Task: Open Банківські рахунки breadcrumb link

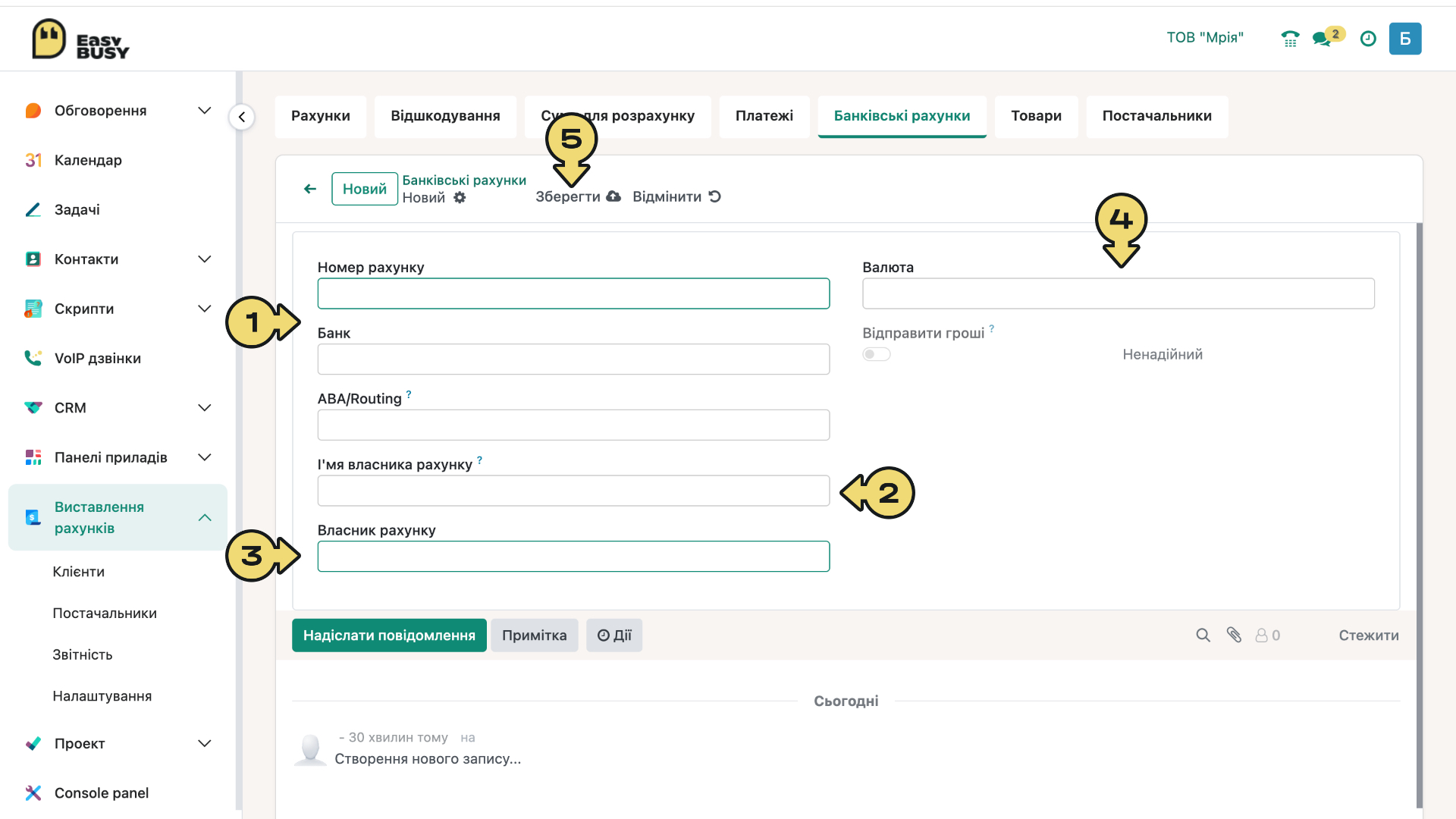Action: pyautogui.click(x=464, y=180)
